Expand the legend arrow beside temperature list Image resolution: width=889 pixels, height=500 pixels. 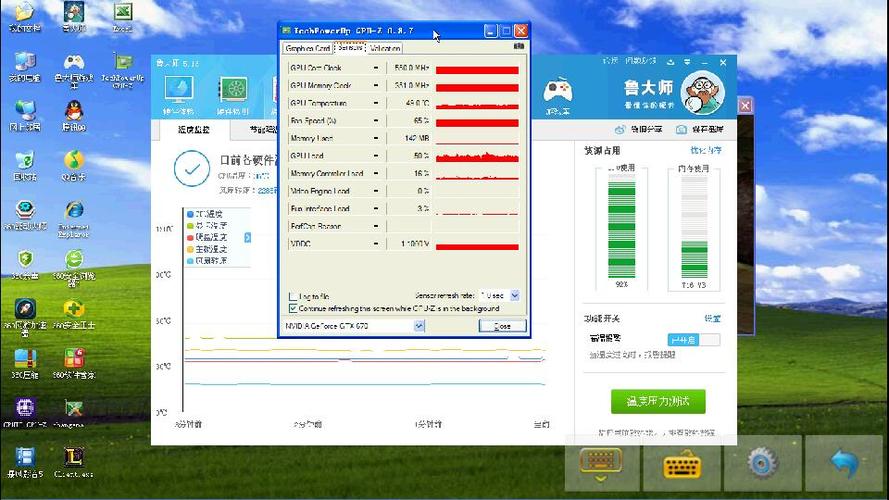247,238
